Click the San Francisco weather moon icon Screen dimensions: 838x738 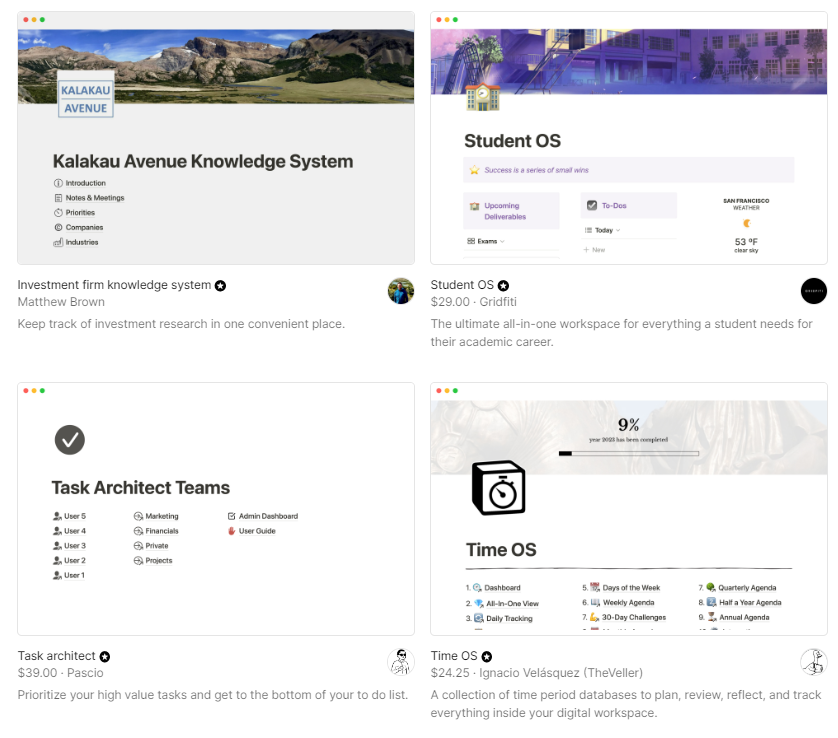(747, 223)
